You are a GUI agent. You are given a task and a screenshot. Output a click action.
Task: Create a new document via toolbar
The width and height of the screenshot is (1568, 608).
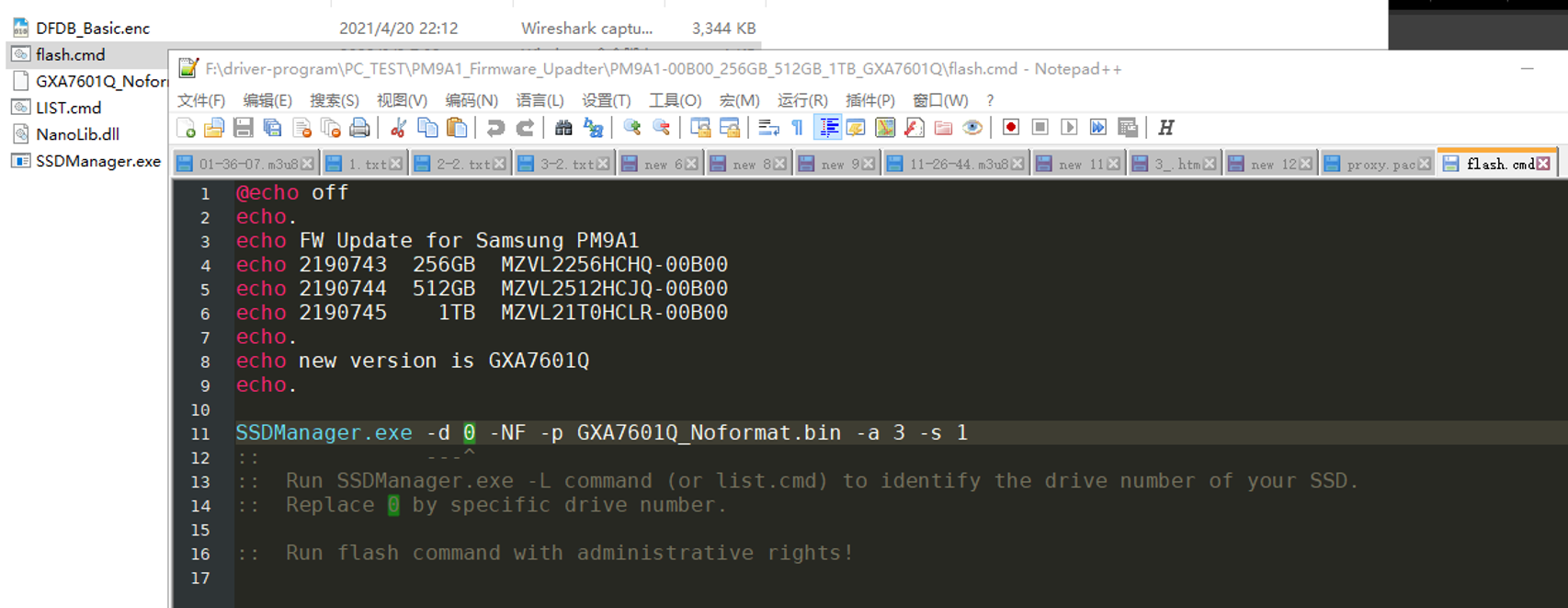(x=186, y=128)
